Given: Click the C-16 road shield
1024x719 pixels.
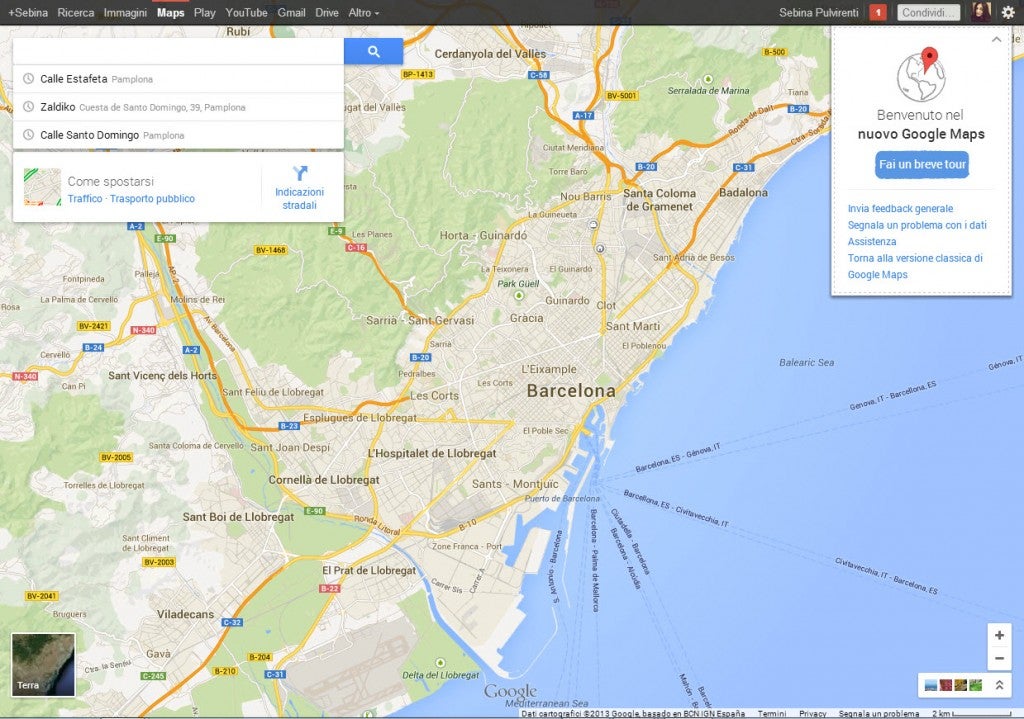Looking at the screenshot, I should click(x=356, y=248).
